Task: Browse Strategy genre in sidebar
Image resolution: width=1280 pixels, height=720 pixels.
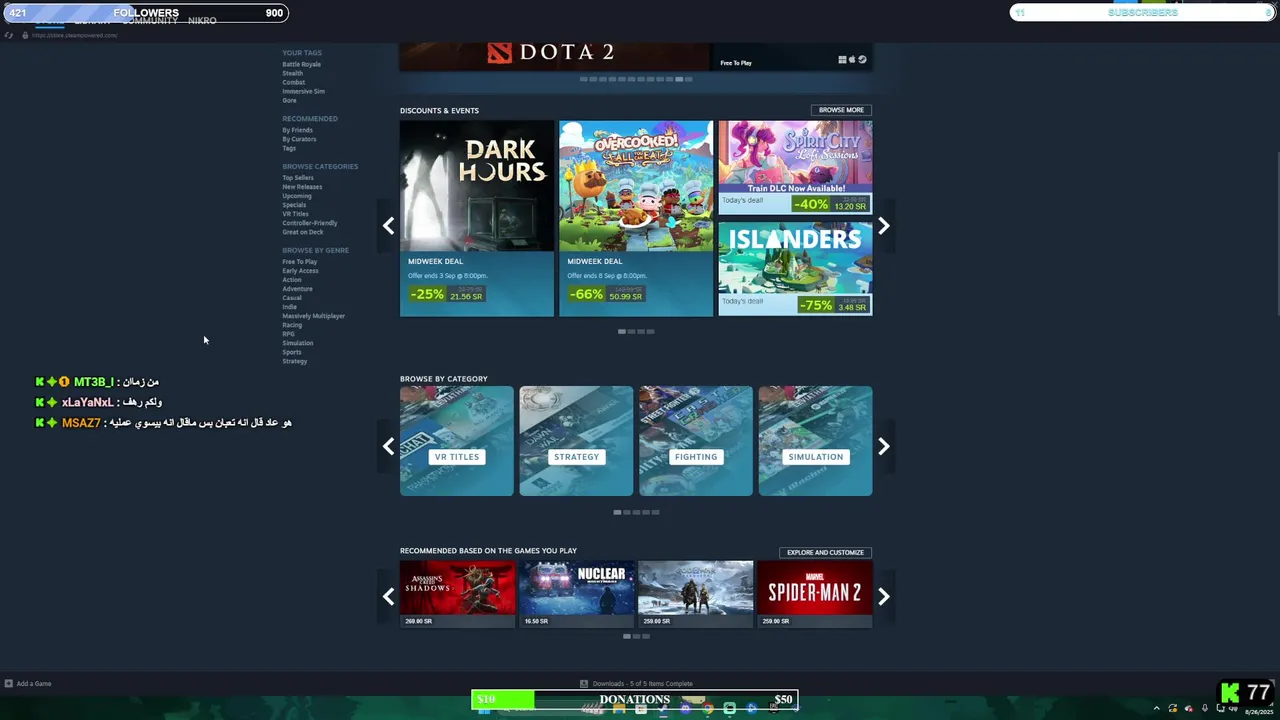Action: click(294, 361)
